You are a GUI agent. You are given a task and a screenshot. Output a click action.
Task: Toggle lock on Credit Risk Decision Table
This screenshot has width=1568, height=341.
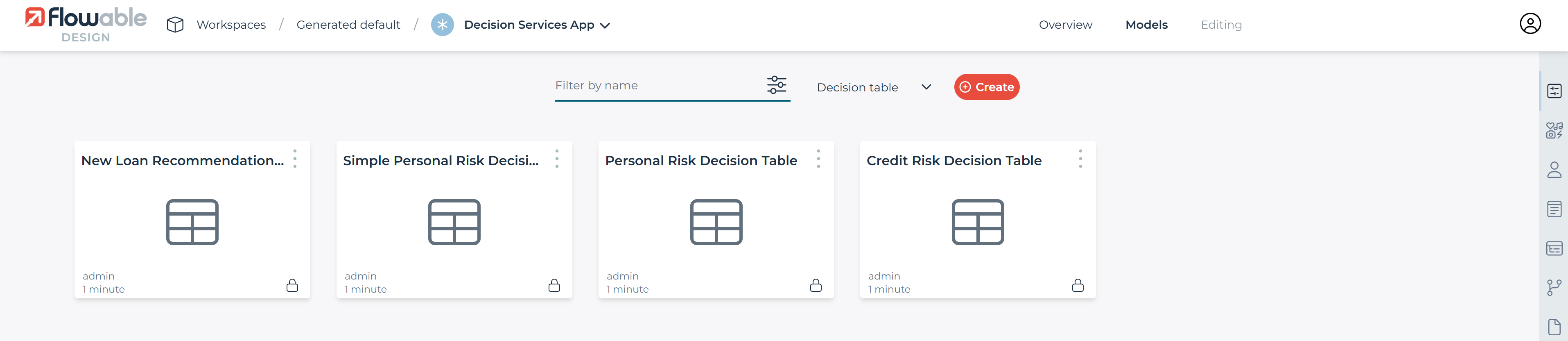(x=1078, y=285)
